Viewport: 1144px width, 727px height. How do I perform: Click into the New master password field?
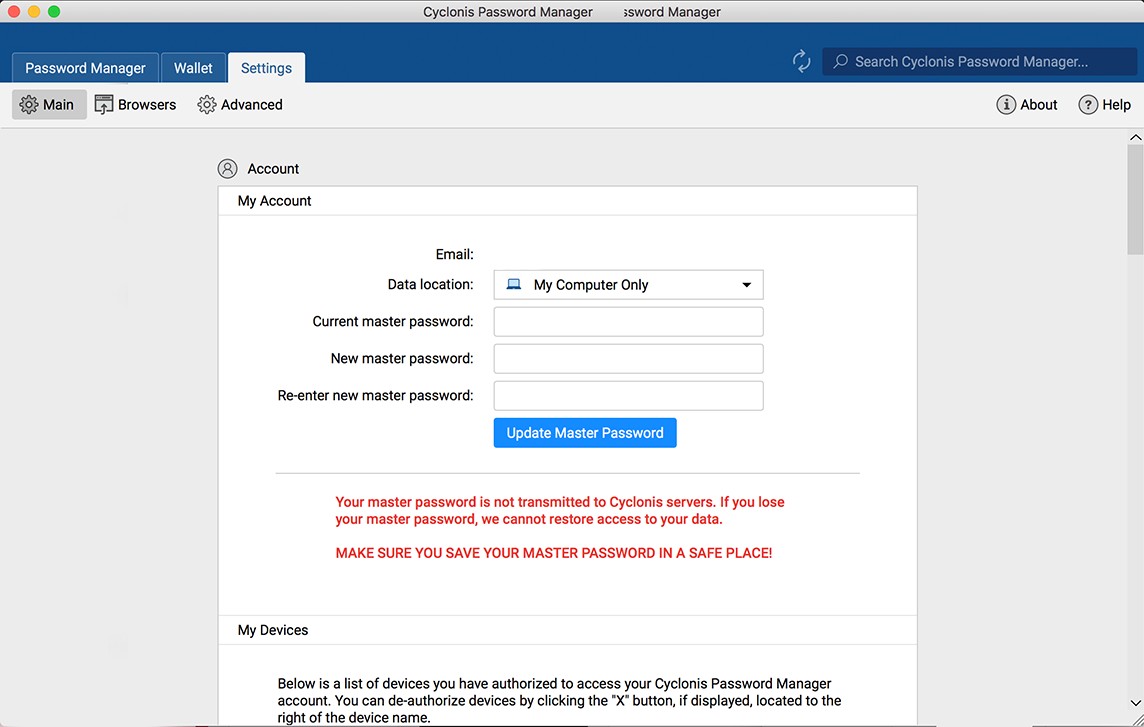(628, 359)
